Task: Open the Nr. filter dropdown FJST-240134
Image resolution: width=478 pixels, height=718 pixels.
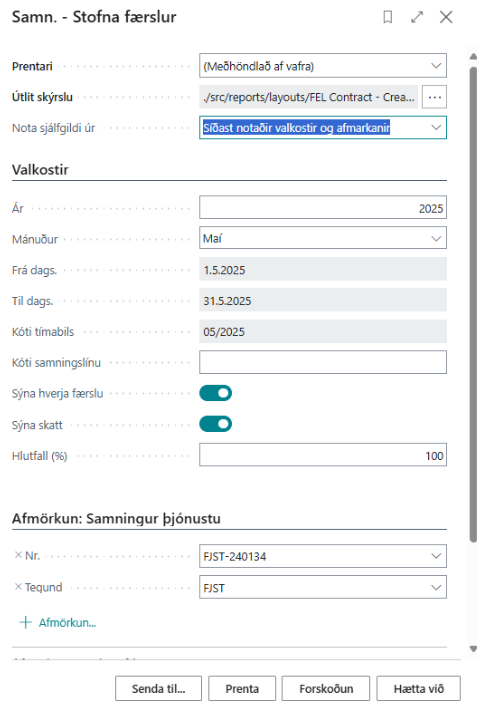Action: 323,556
